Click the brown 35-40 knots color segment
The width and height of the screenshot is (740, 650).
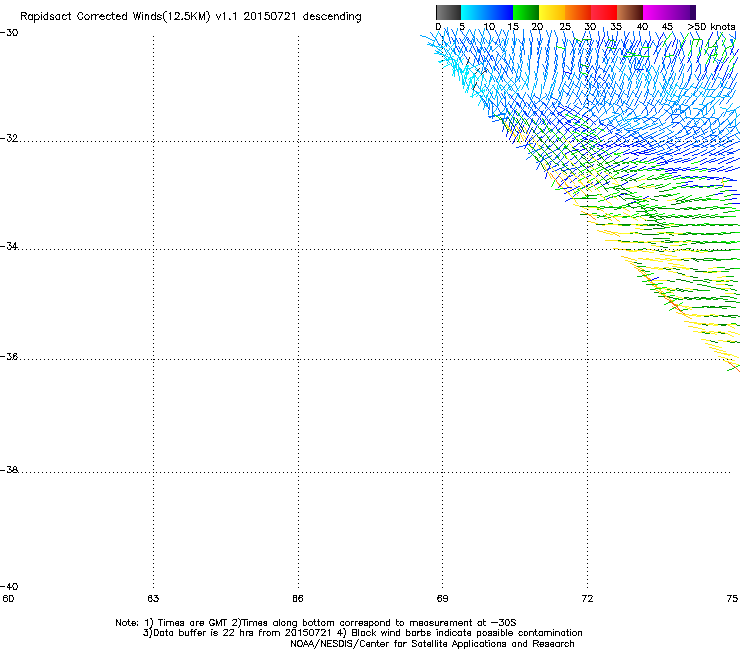(630, 12)
